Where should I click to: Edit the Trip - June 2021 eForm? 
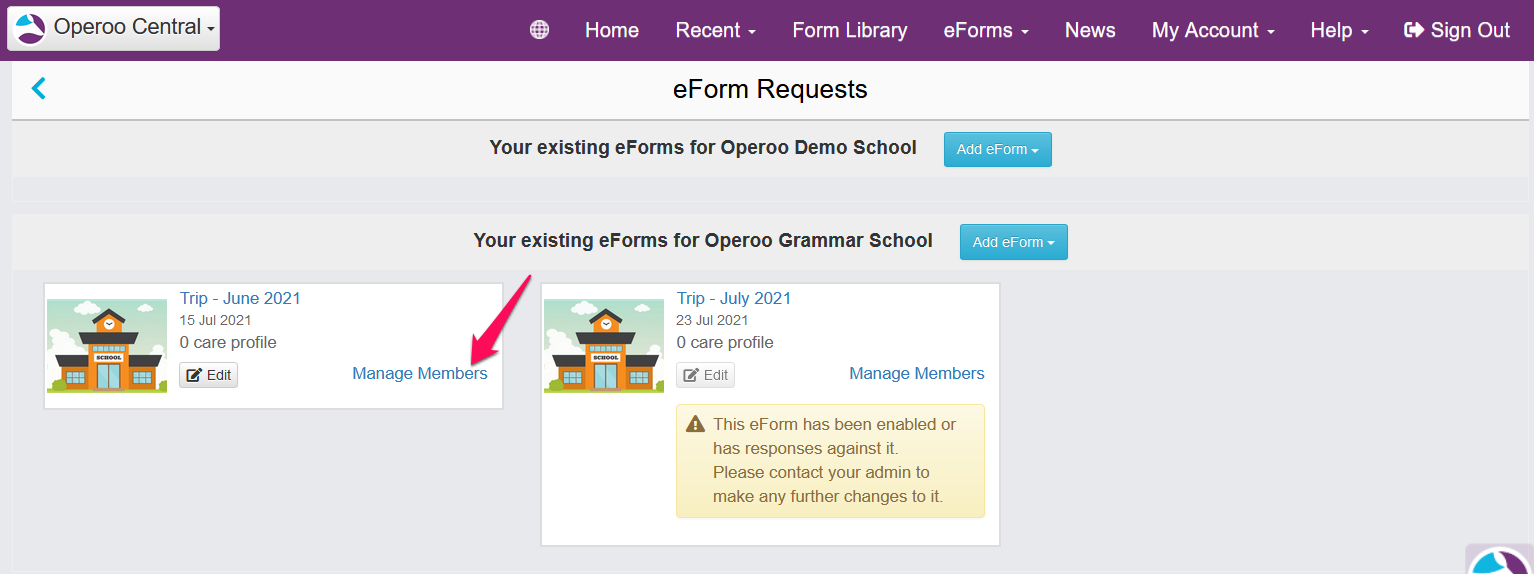(208, 375)
